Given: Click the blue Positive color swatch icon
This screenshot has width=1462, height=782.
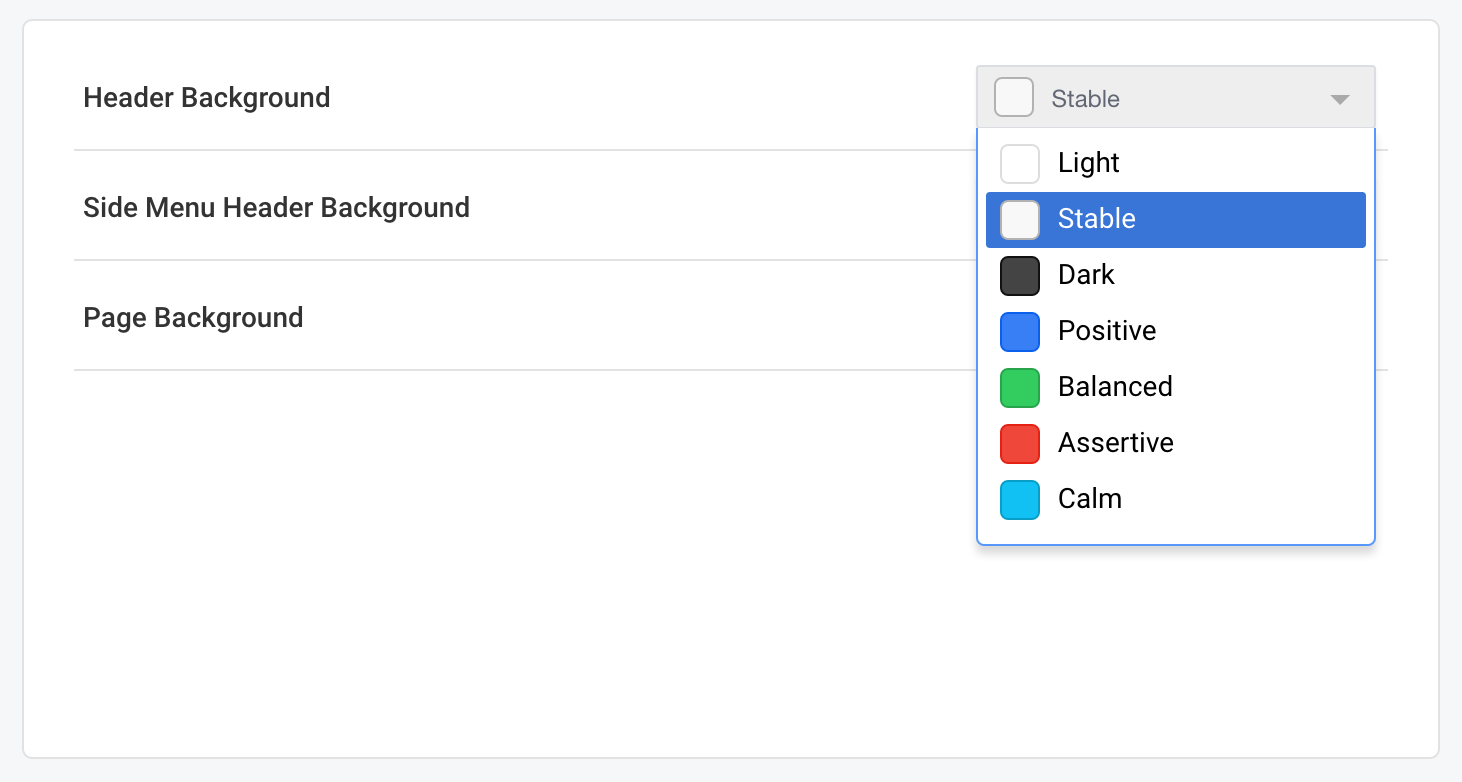Looking at the screenshot, I should [1019, 331].
